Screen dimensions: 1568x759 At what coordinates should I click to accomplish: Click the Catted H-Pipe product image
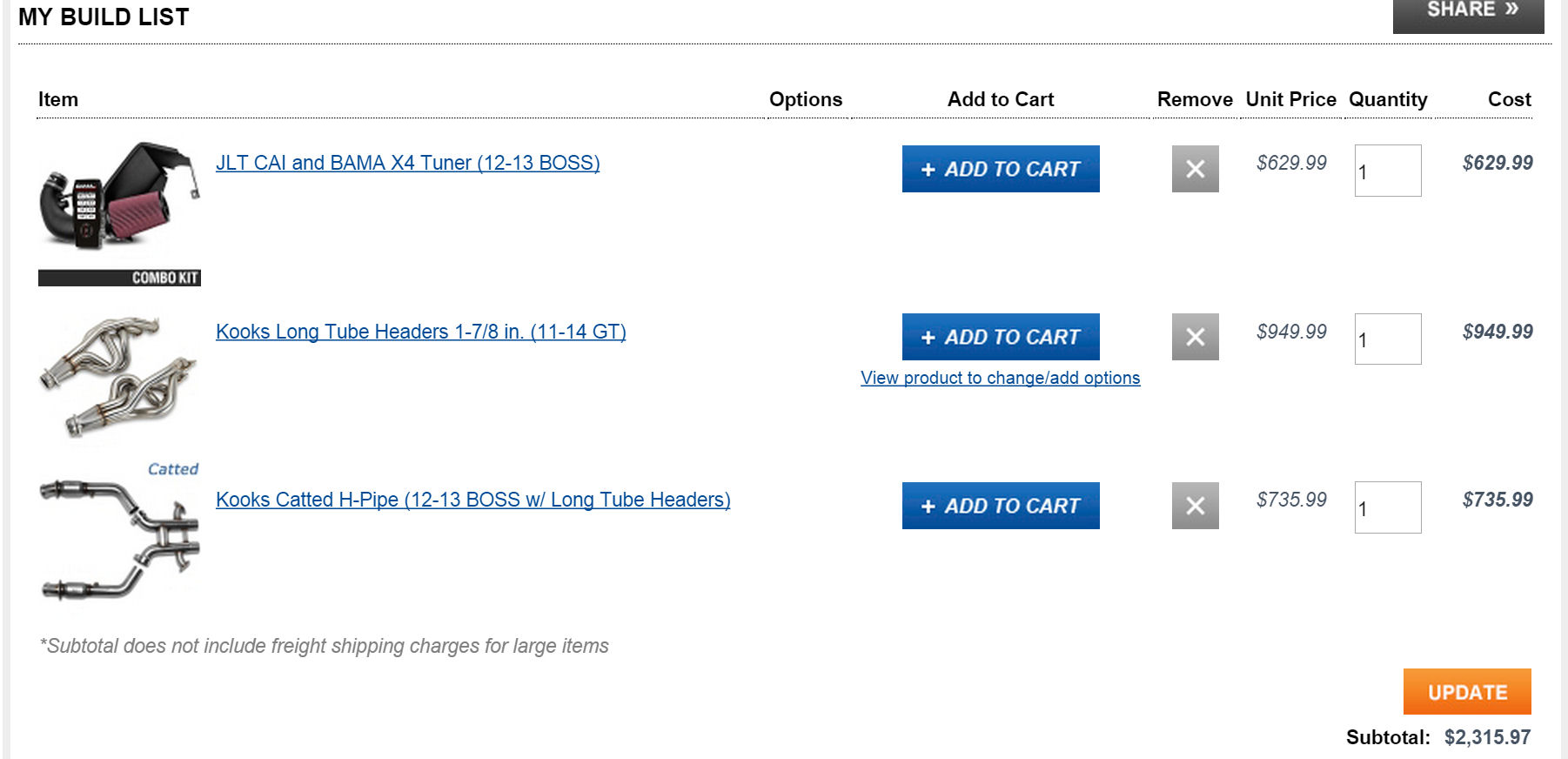pyautogui.click(x=119, y=537)
